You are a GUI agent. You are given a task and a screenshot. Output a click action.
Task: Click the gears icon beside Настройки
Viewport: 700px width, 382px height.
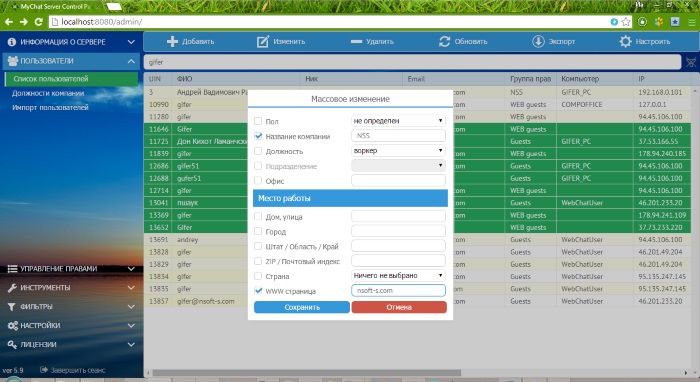click(x=12, y=325)
